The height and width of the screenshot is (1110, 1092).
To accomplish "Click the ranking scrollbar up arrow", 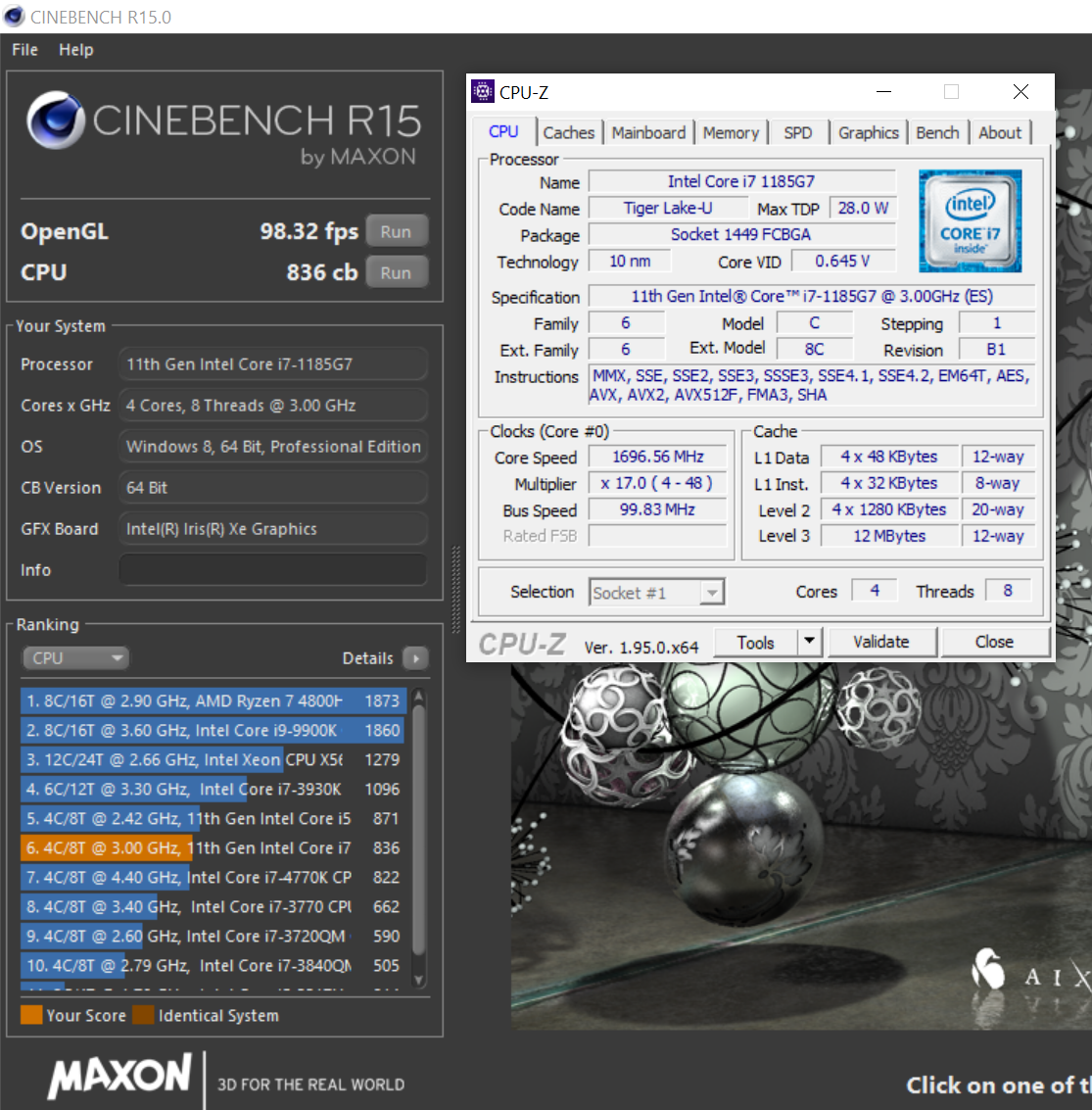I will [x=418, y=697].
